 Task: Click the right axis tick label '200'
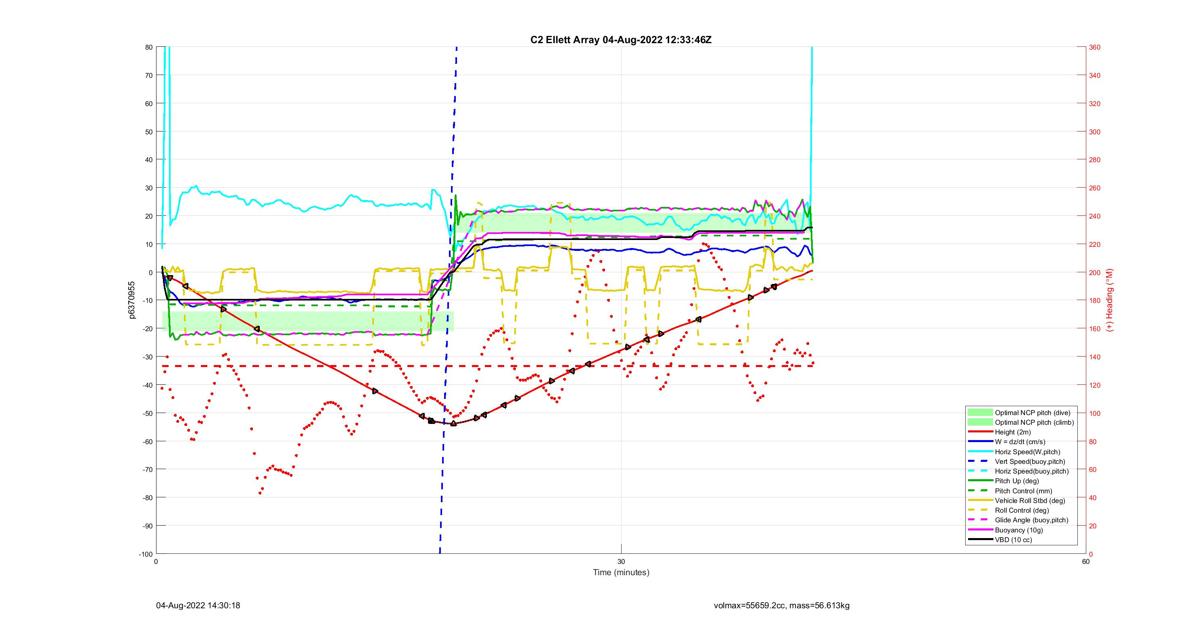[1096, 272]
